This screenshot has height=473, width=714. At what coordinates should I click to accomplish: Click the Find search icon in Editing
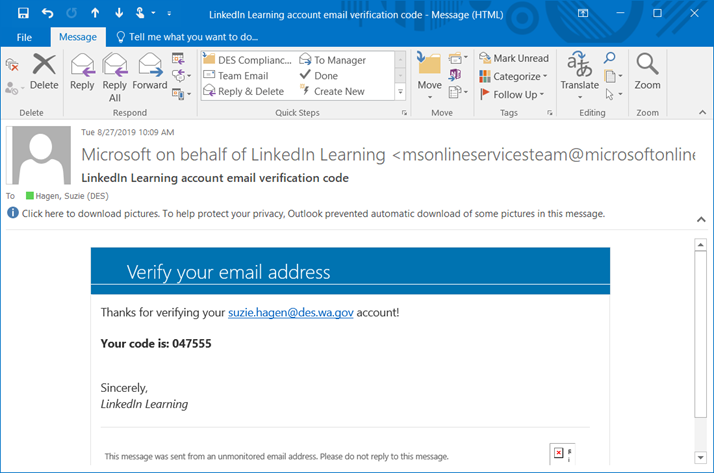click(610, 58)
